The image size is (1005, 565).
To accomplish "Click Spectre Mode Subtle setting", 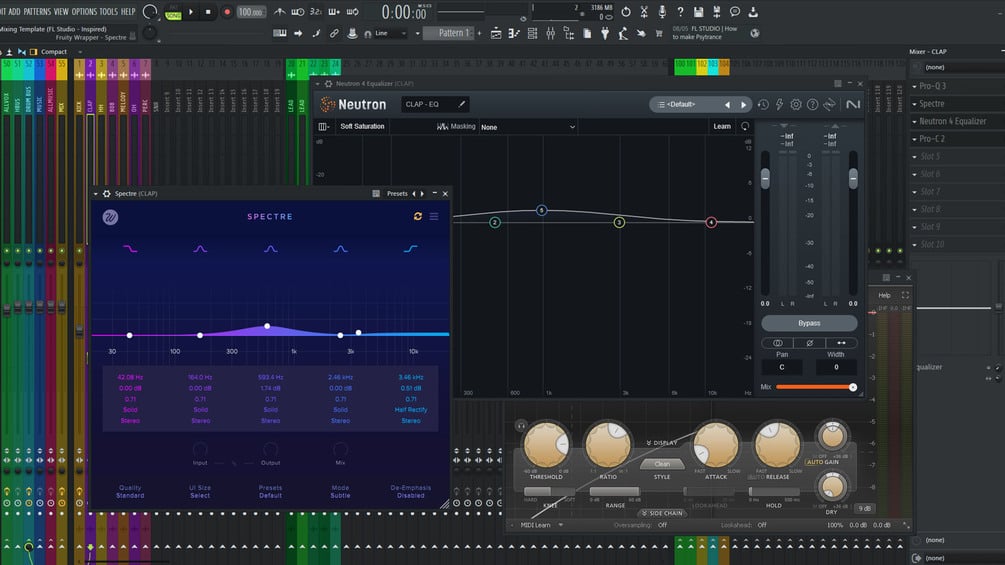I will pos(340,491).
